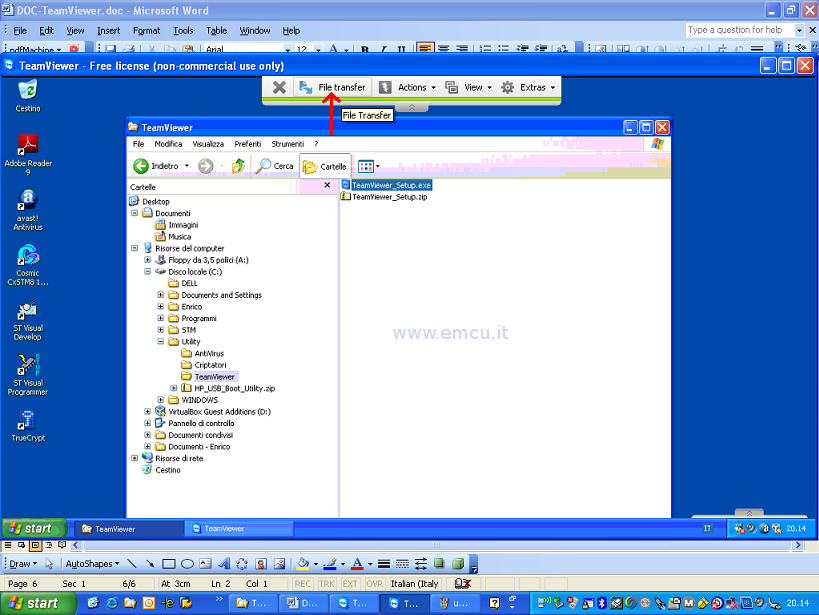The image size is (819, 615).
Task: Click the green up-folder arrow in Explorer toolbar
Action: click(239, 166)
